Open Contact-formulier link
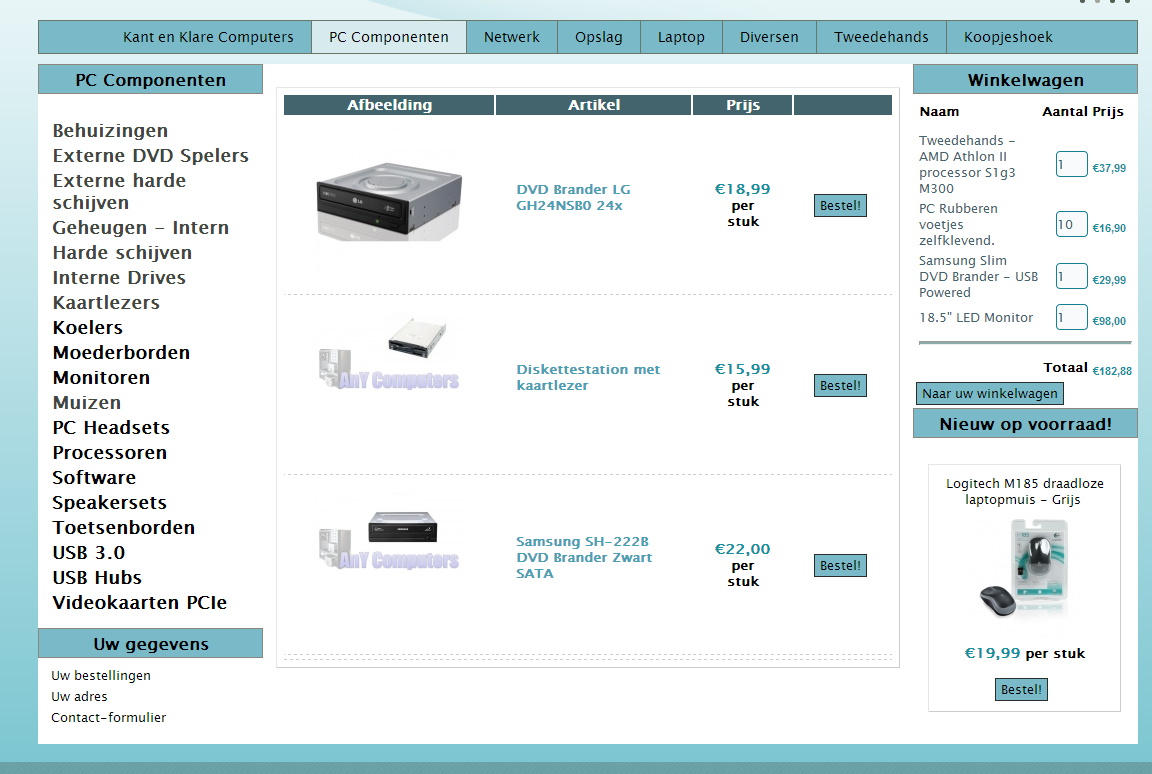 [109, 717]
